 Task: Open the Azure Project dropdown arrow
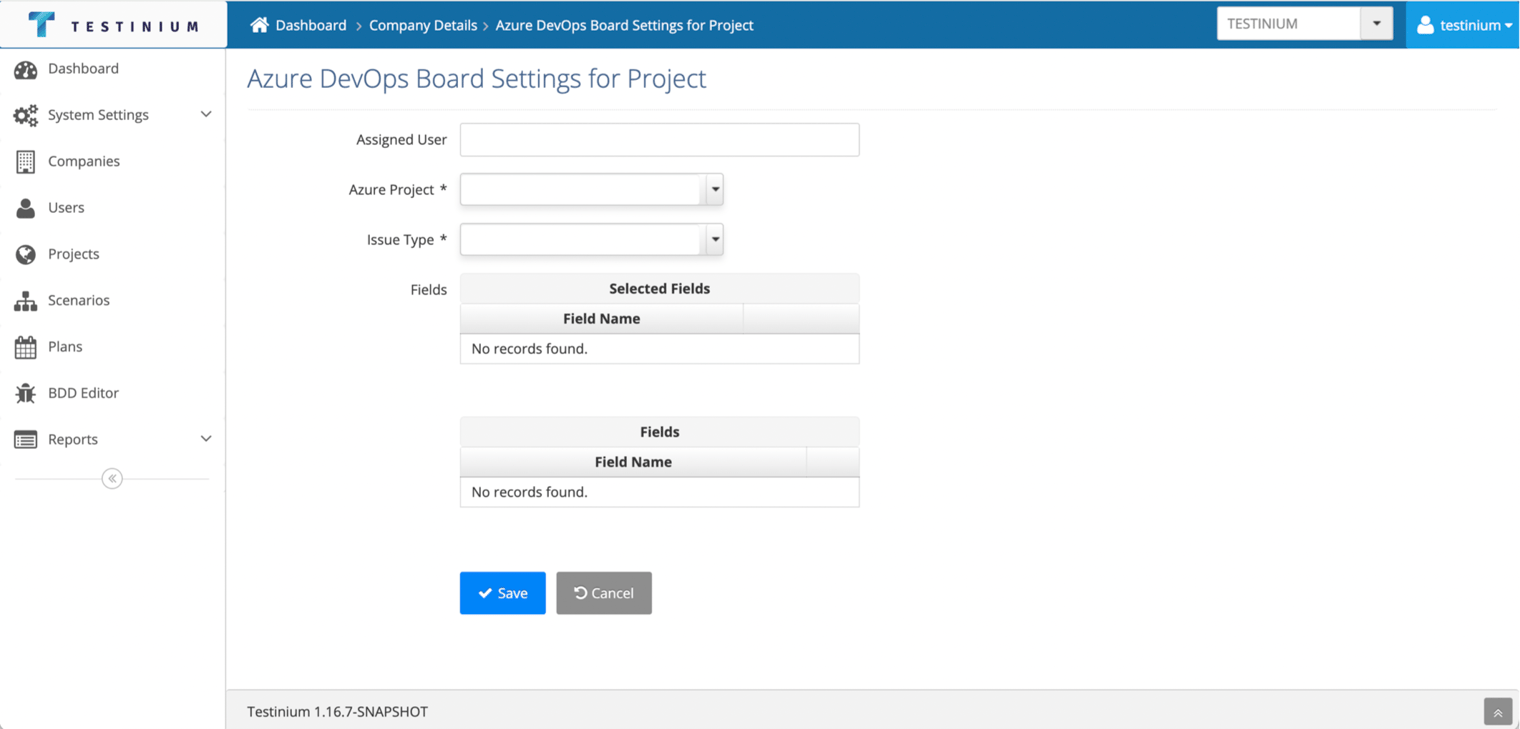(715, 190)
